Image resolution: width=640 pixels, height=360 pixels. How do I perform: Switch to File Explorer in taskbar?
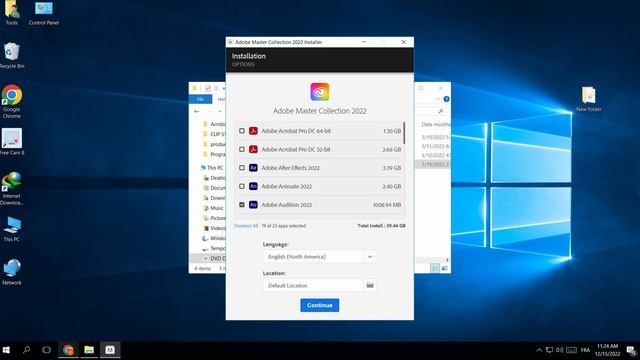click(89, 350)
